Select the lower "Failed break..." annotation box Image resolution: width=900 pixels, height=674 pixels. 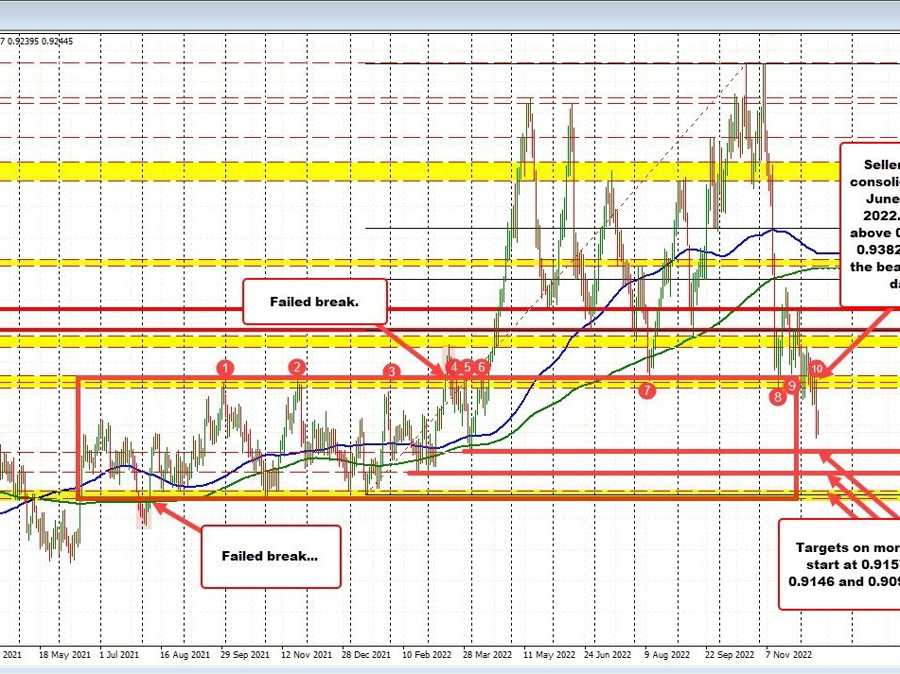(270, 555)
